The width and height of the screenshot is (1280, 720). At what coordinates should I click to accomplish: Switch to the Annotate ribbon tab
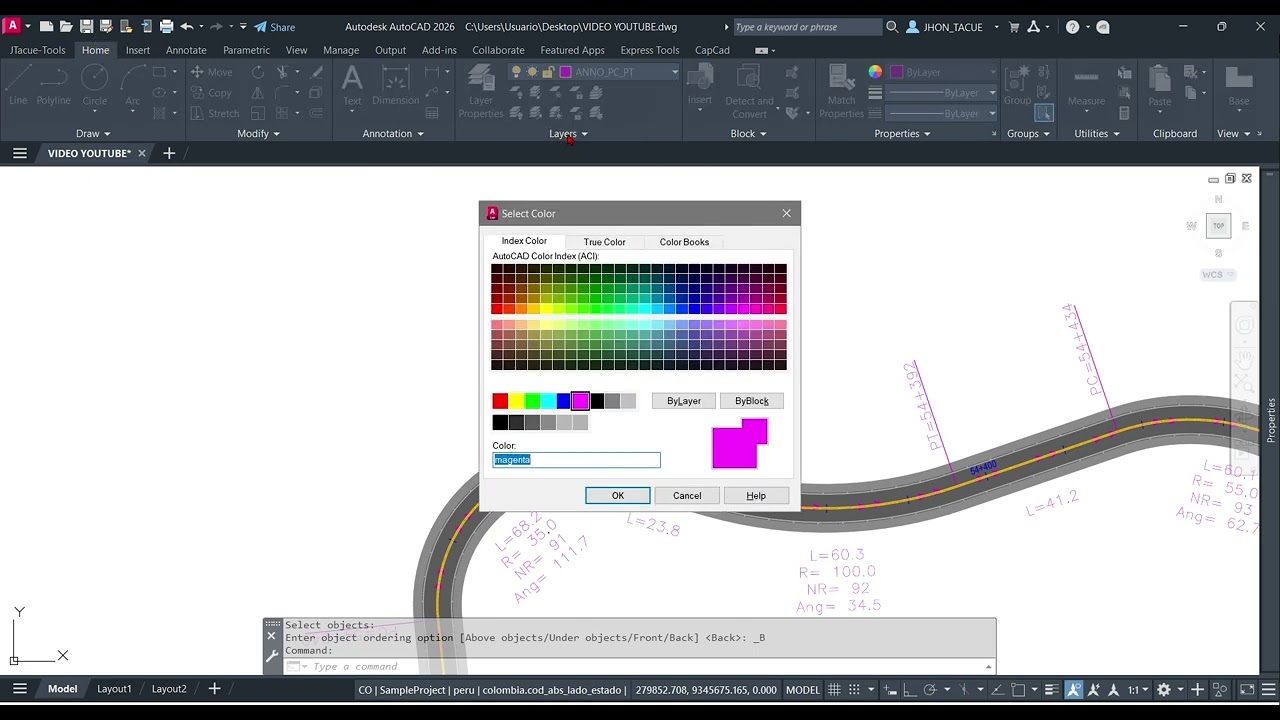(186, 50)
